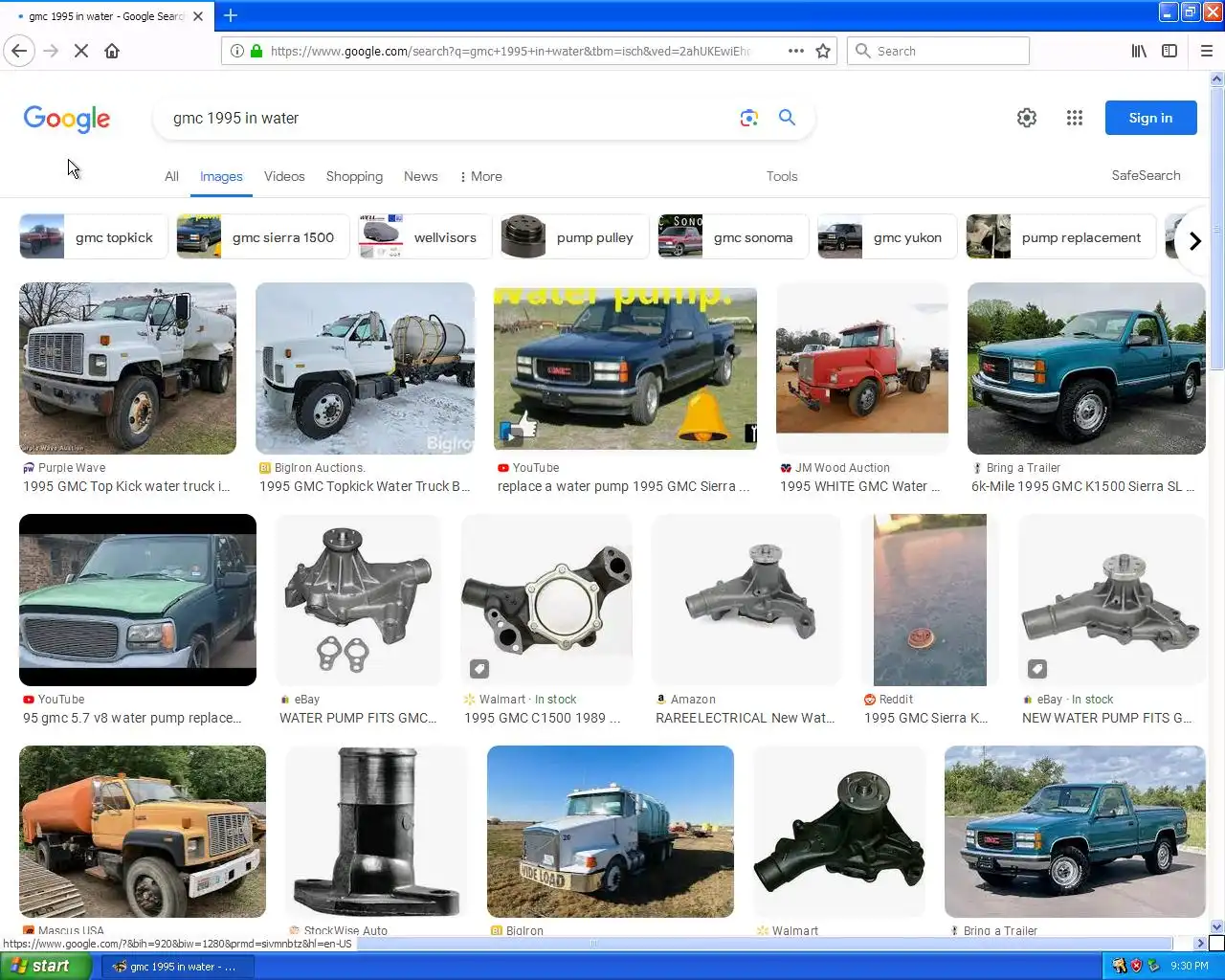Screen dimensions: 1225x980
Task: Click the Sign in button
Action: tap(1150, 118)
